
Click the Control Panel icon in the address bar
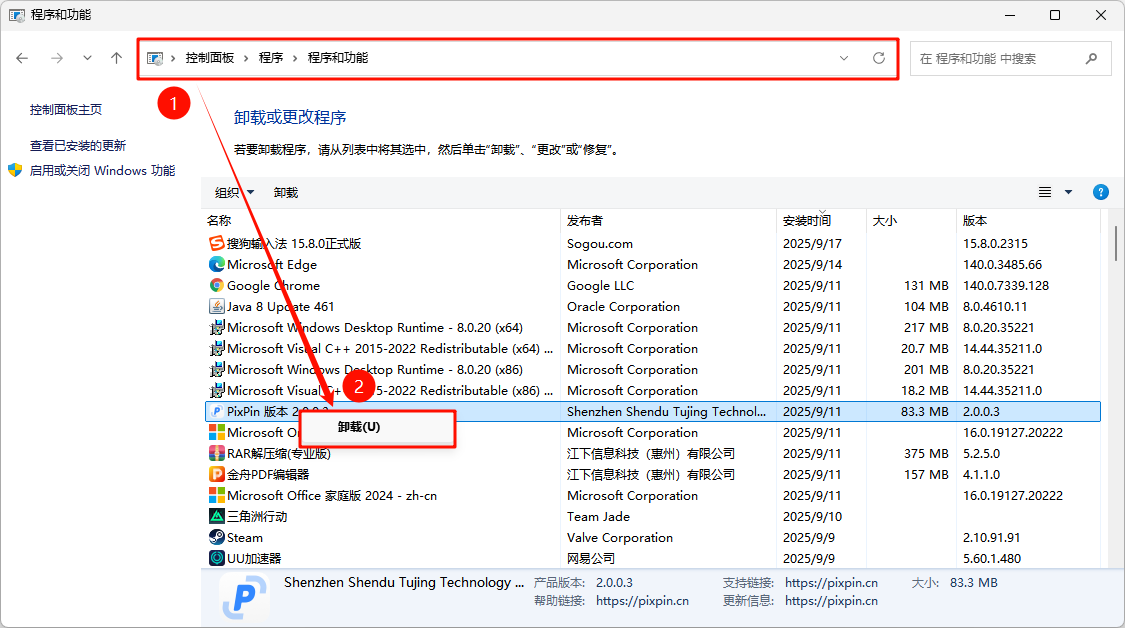click(155, 58)
